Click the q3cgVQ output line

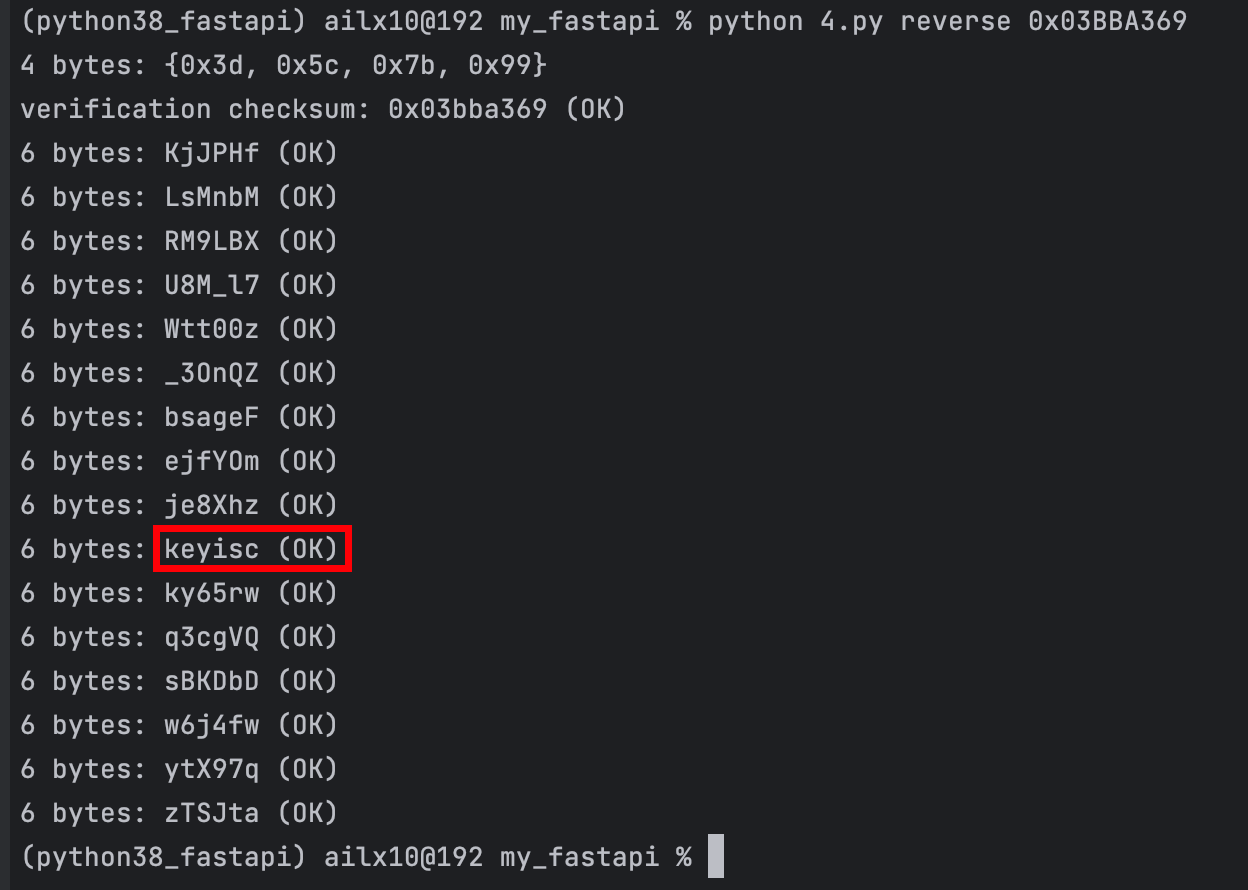[x=179, y=637]
